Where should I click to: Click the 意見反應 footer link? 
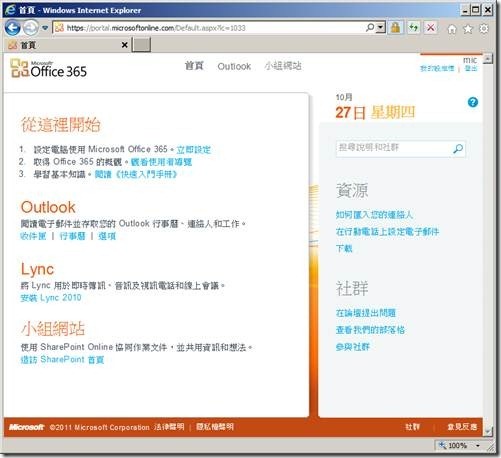click(x=462, y=427)
